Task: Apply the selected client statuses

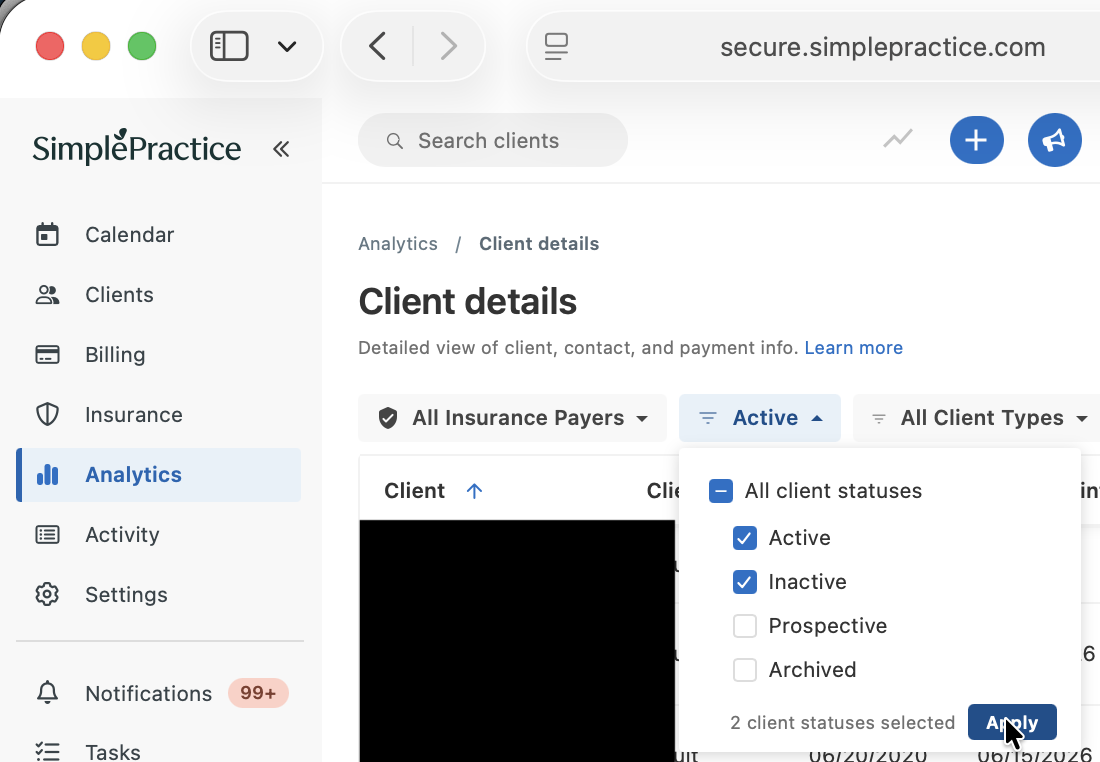Action: pyautogui.click(x=1012, y=722)
